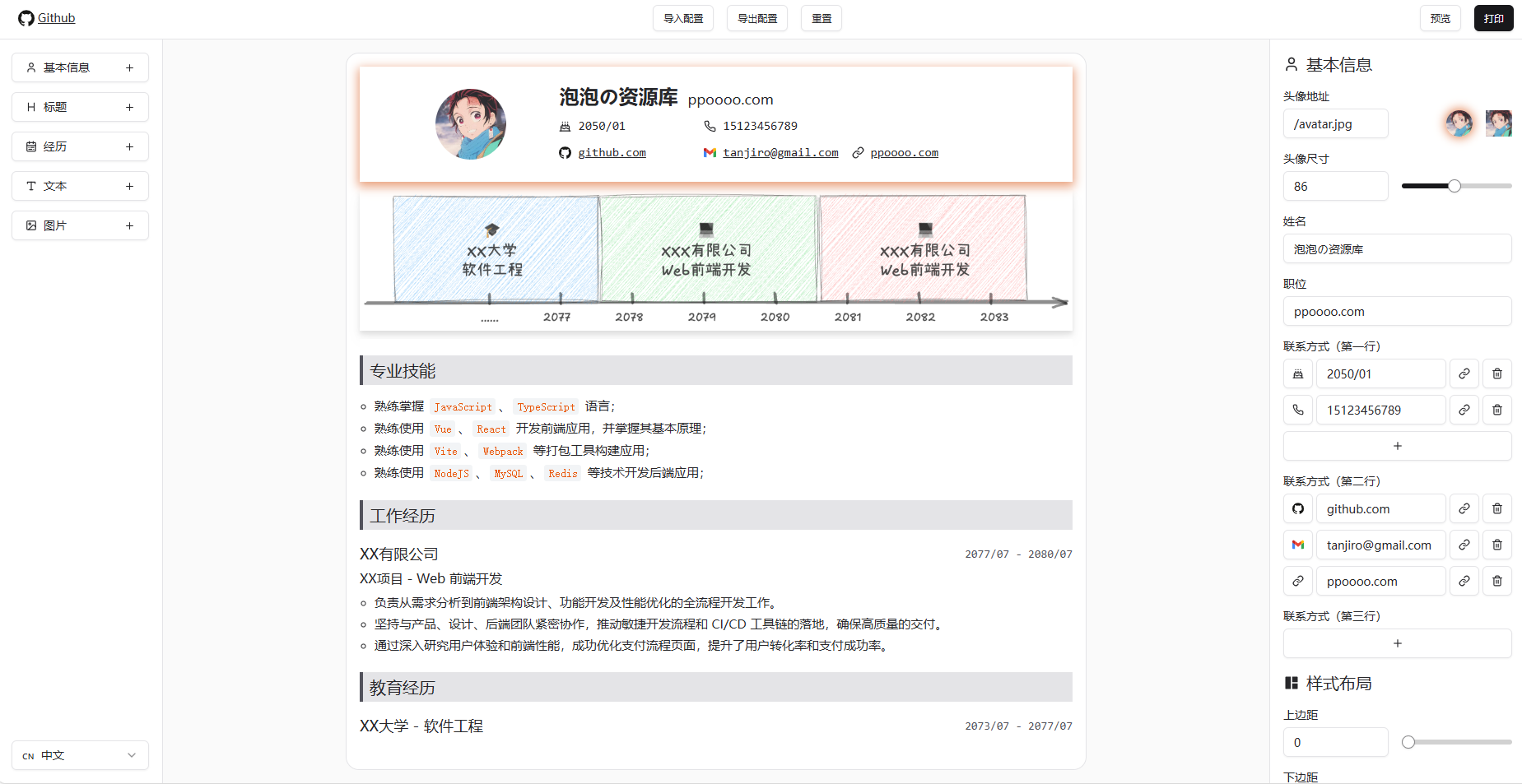
Task: Click the 导出配置 button
Action: tap(757, 18)
